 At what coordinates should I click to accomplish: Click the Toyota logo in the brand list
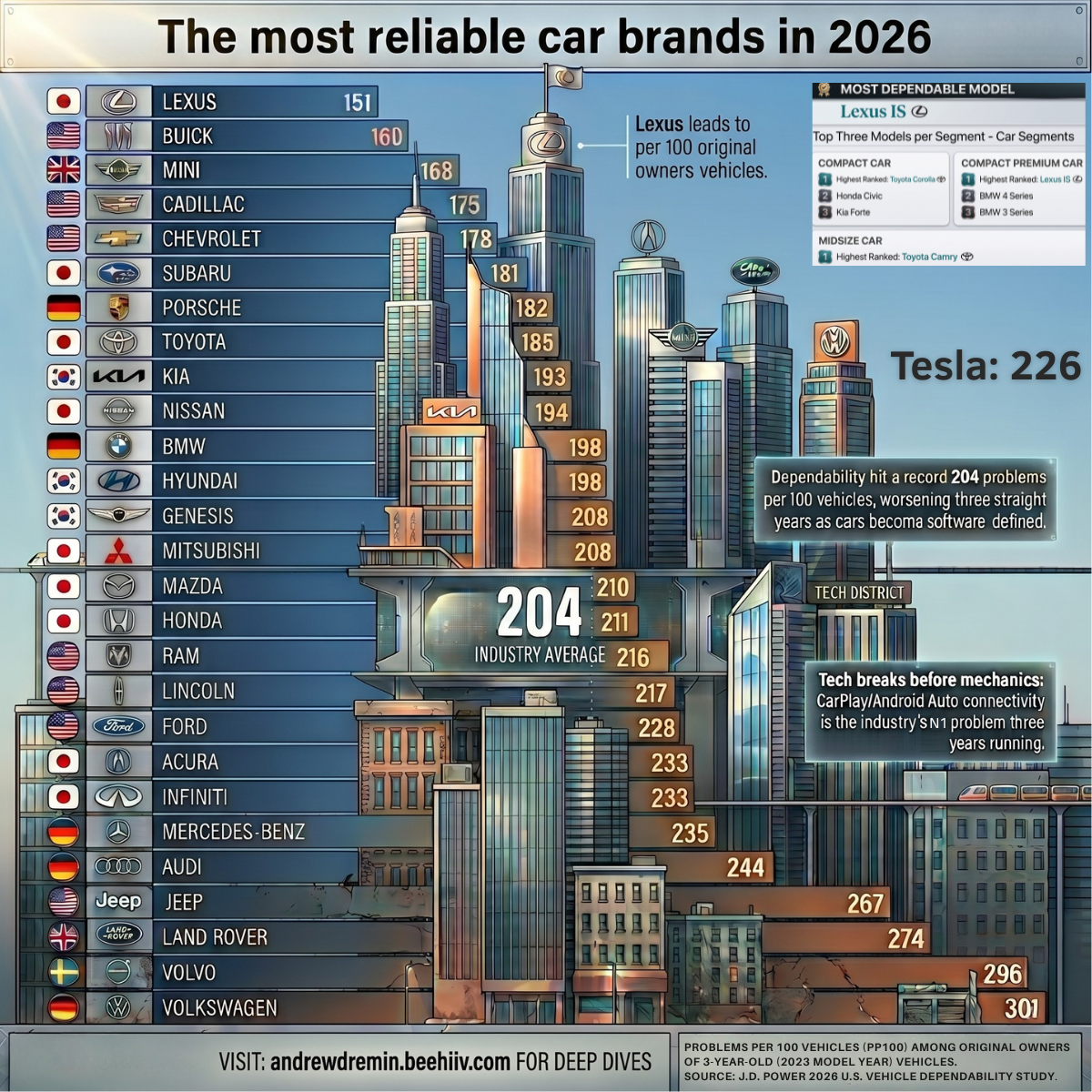click(118, 342)
